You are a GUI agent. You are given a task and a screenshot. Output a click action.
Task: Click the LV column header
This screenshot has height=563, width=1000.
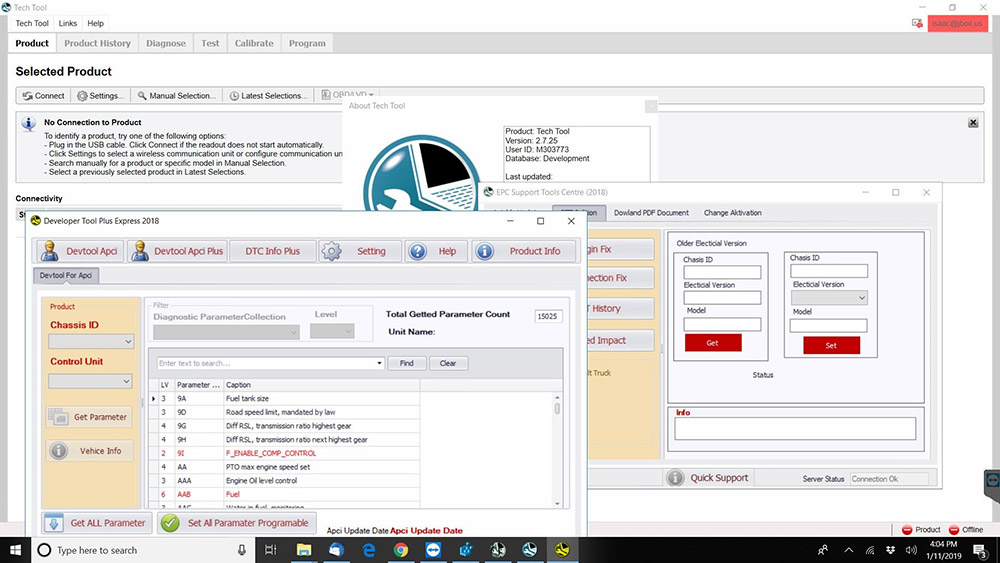click(165, 385)
